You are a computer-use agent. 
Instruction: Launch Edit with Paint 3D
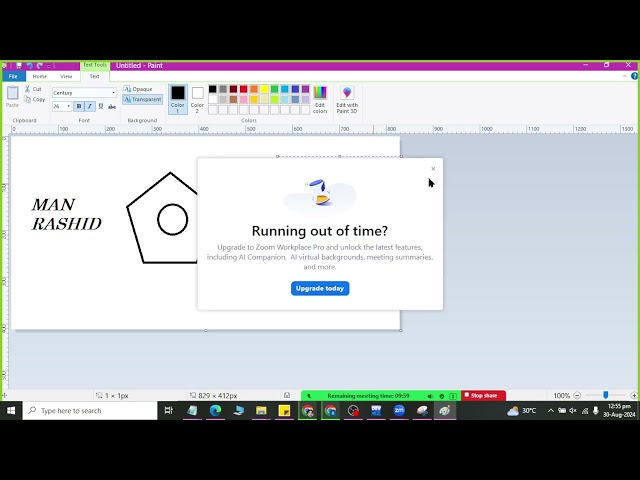point(347,98)
